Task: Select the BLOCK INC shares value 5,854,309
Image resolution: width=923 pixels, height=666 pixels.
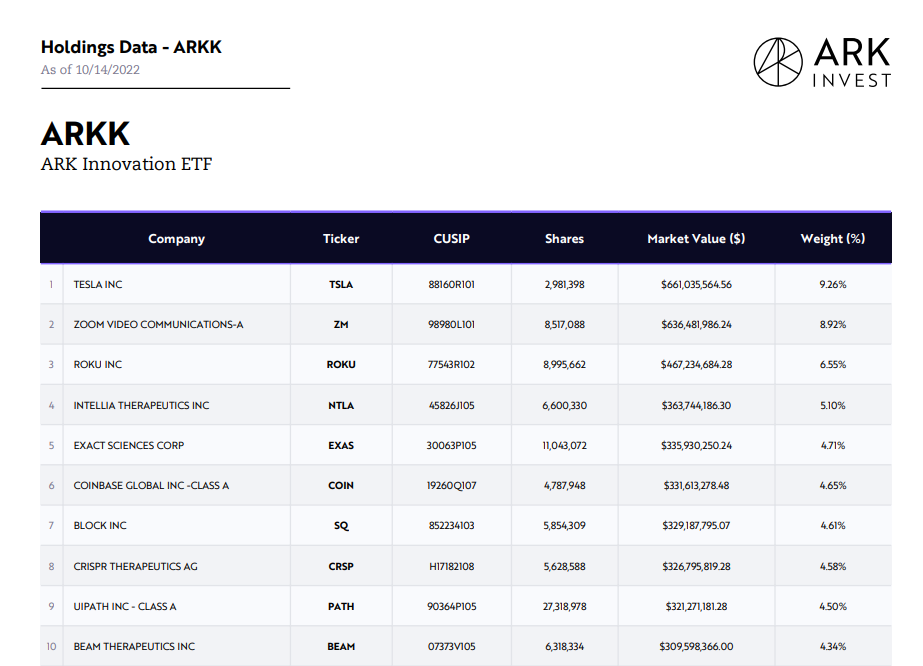Action: tap(565, 525)
